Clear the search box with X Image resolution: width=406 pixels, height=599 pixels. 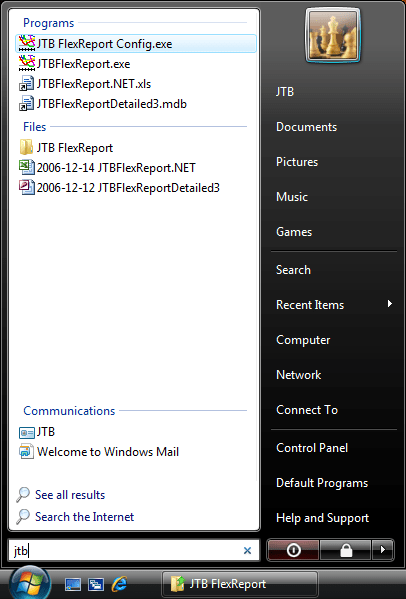tap(247, 550)
